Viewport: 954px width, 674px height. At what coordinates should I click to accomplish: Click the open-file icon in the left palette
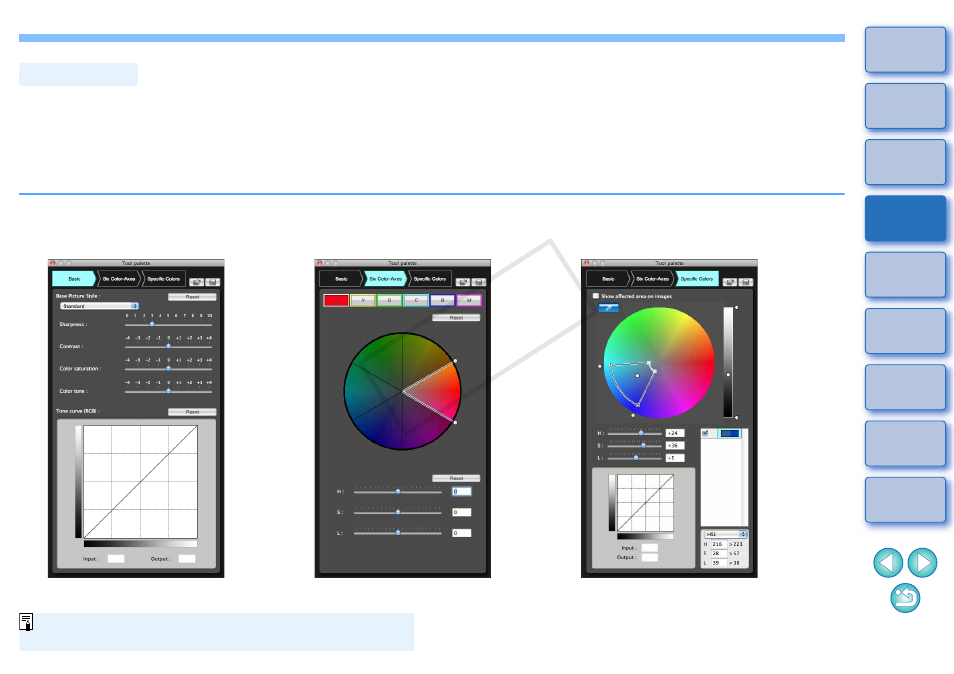pos(196,282)
